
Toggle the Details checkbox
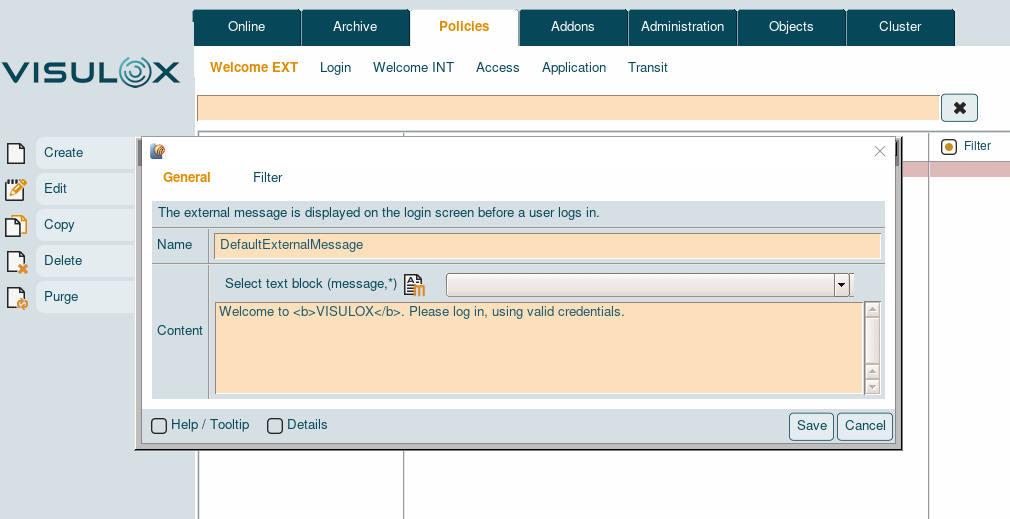click(x=275, y=426)
